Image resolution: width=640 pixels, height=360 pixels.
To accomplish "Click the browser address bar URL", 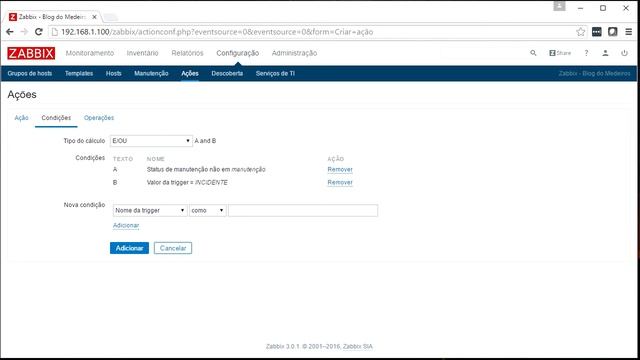I will (x=217, y=32).
